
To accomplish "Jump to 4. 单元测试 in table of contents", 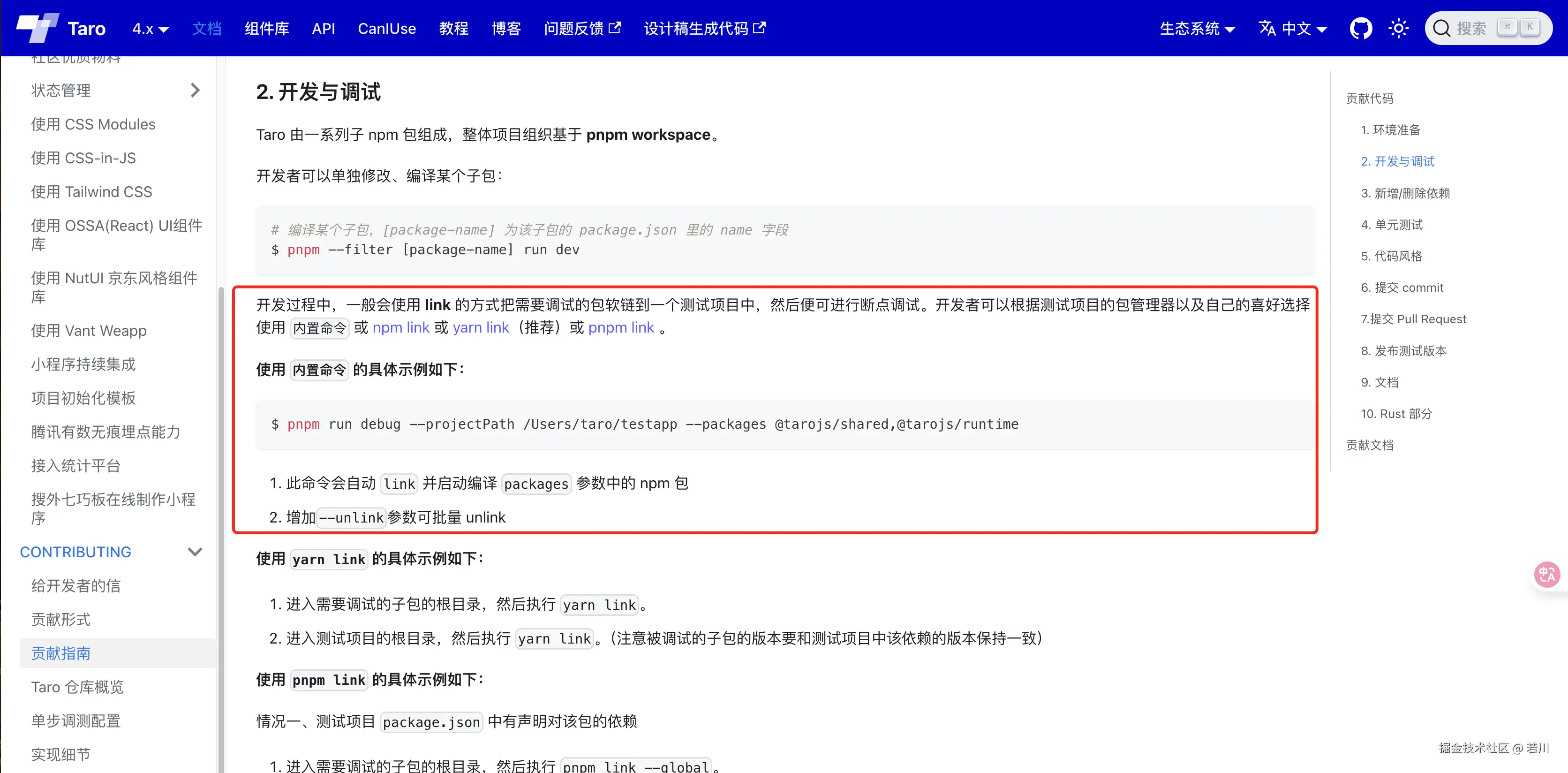I will [1392, 225].
